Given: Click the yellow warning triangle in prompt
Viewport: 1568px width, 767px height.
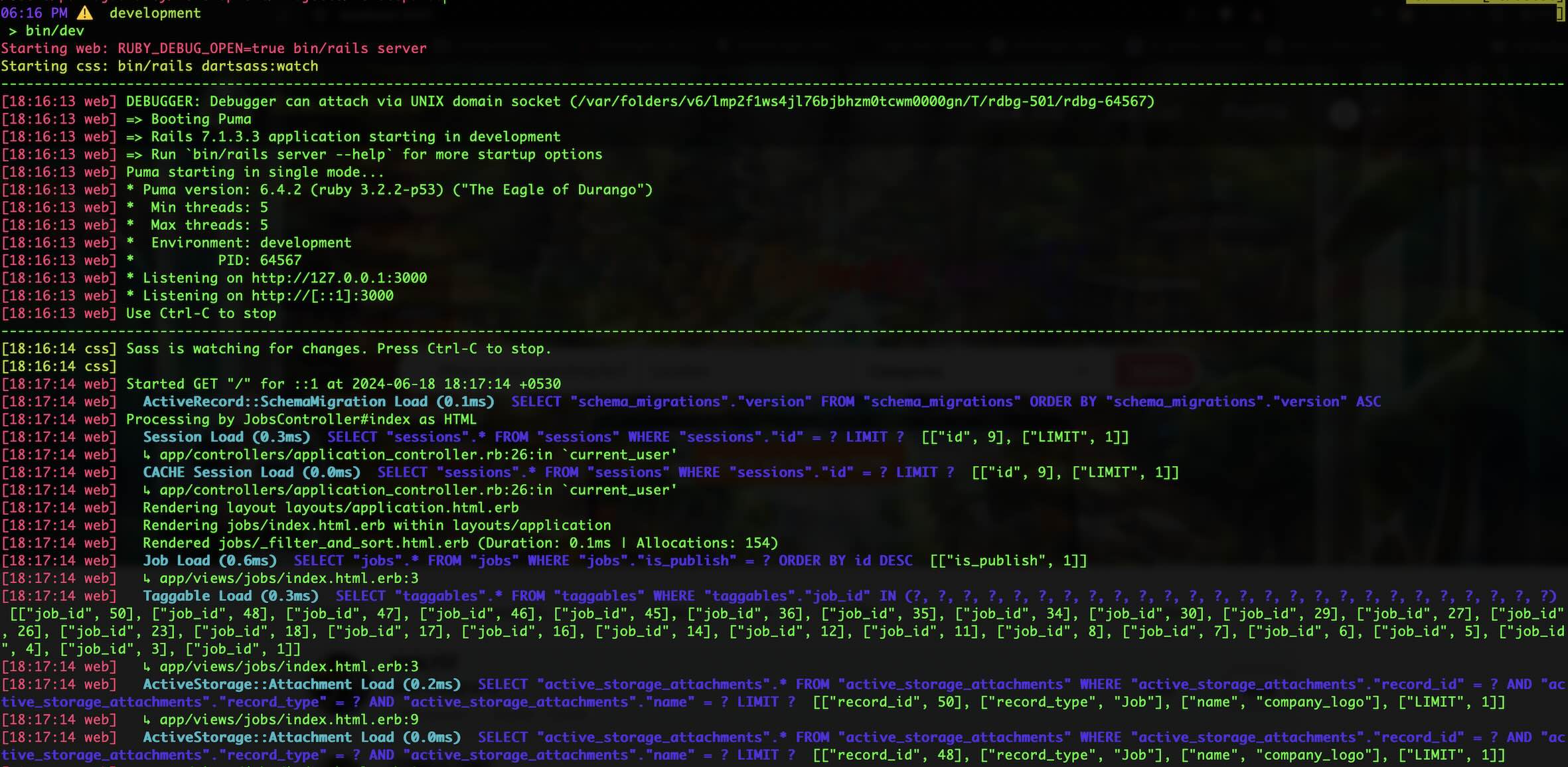Looking at the screenshot, I should [85, 13].
